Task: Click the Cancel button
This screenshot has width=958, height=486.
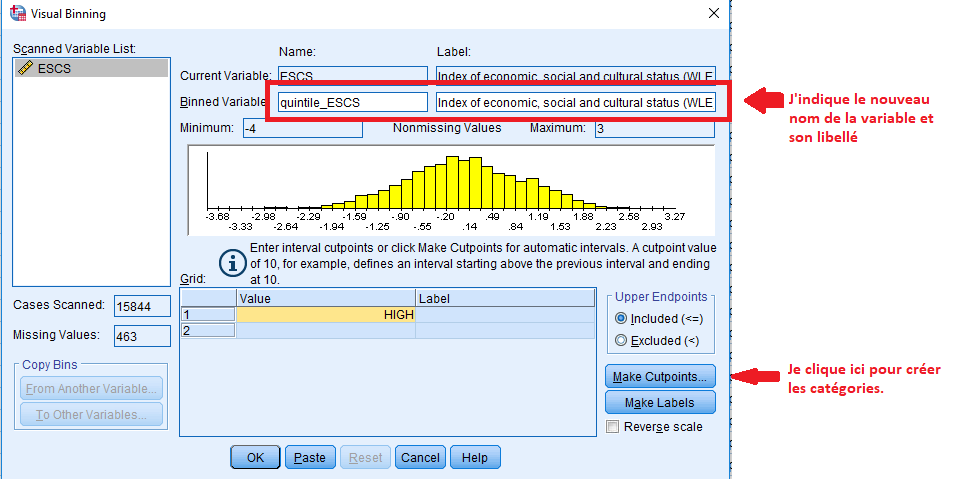Action: click(x=420, y=457)
